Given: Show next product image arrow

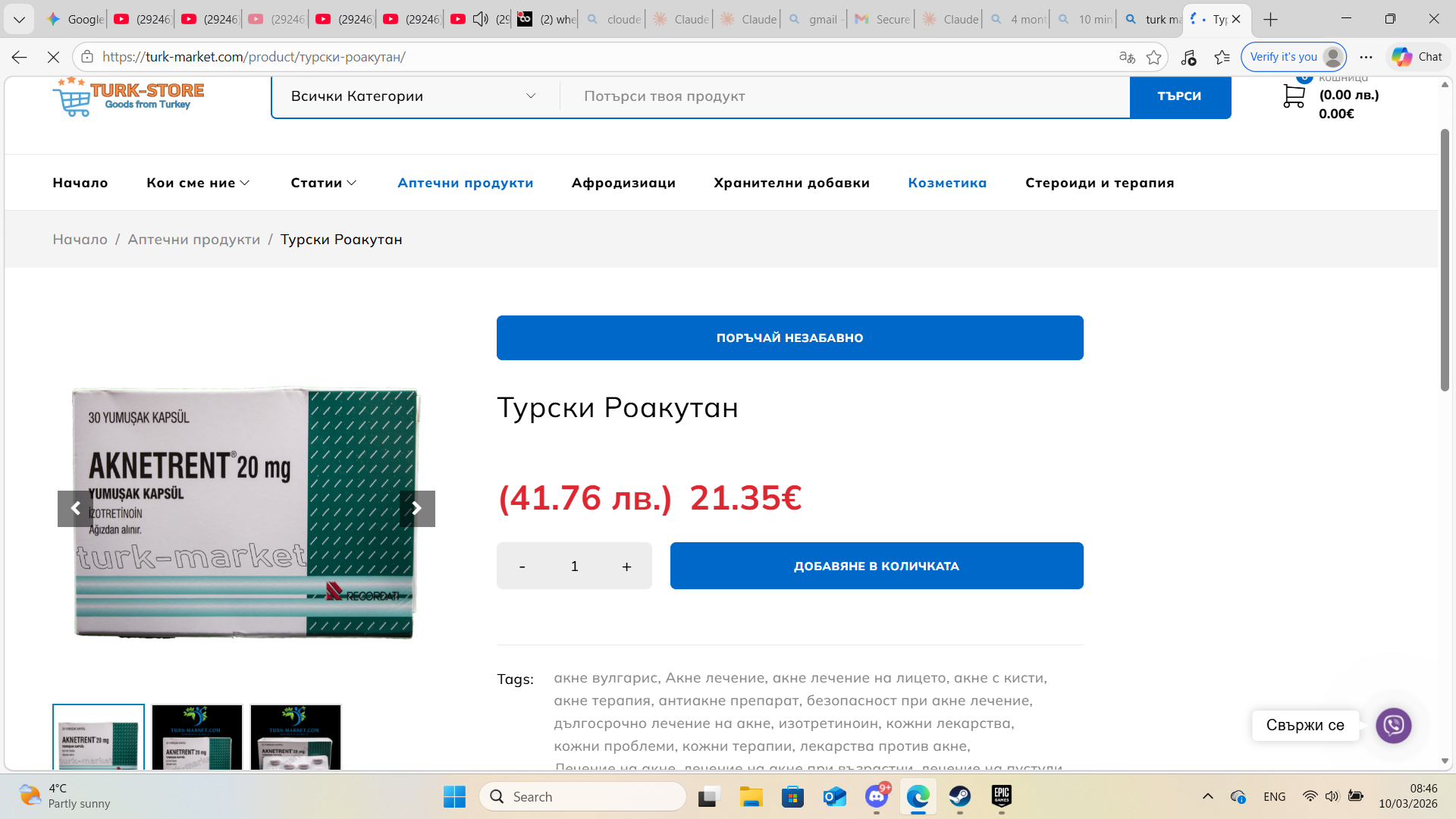Looking at the screenshot, I should click(x=417, y=509).
